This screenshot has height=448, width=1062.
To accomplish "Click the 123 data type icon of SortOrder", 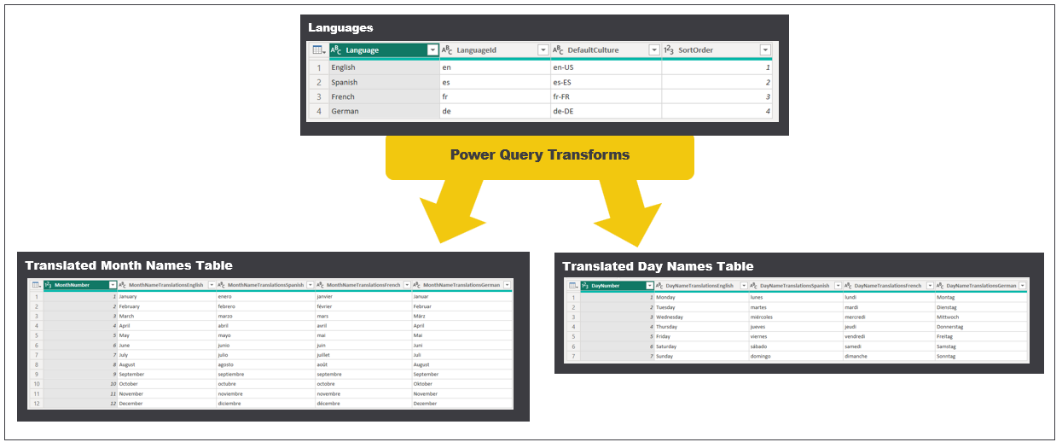I will pos(668,50).
